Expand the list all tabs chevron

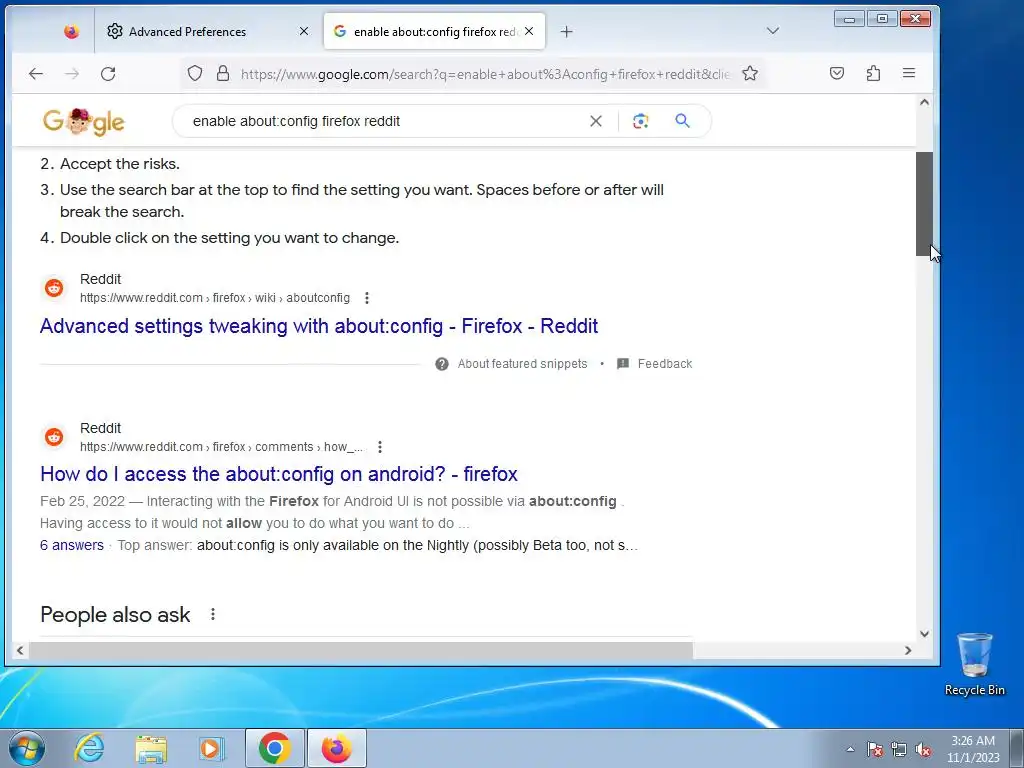click(773, 31)
